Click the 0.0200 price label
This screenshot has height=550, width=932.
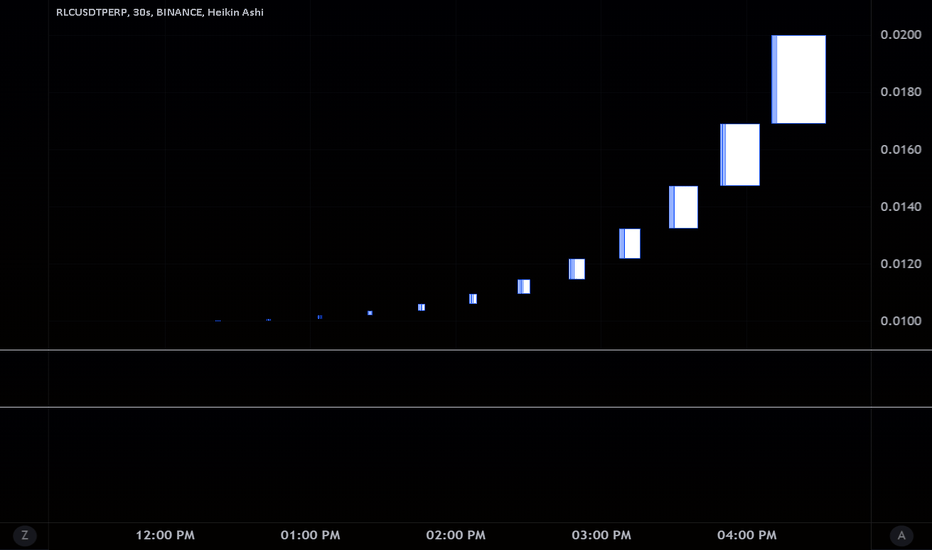pos(900,34)
